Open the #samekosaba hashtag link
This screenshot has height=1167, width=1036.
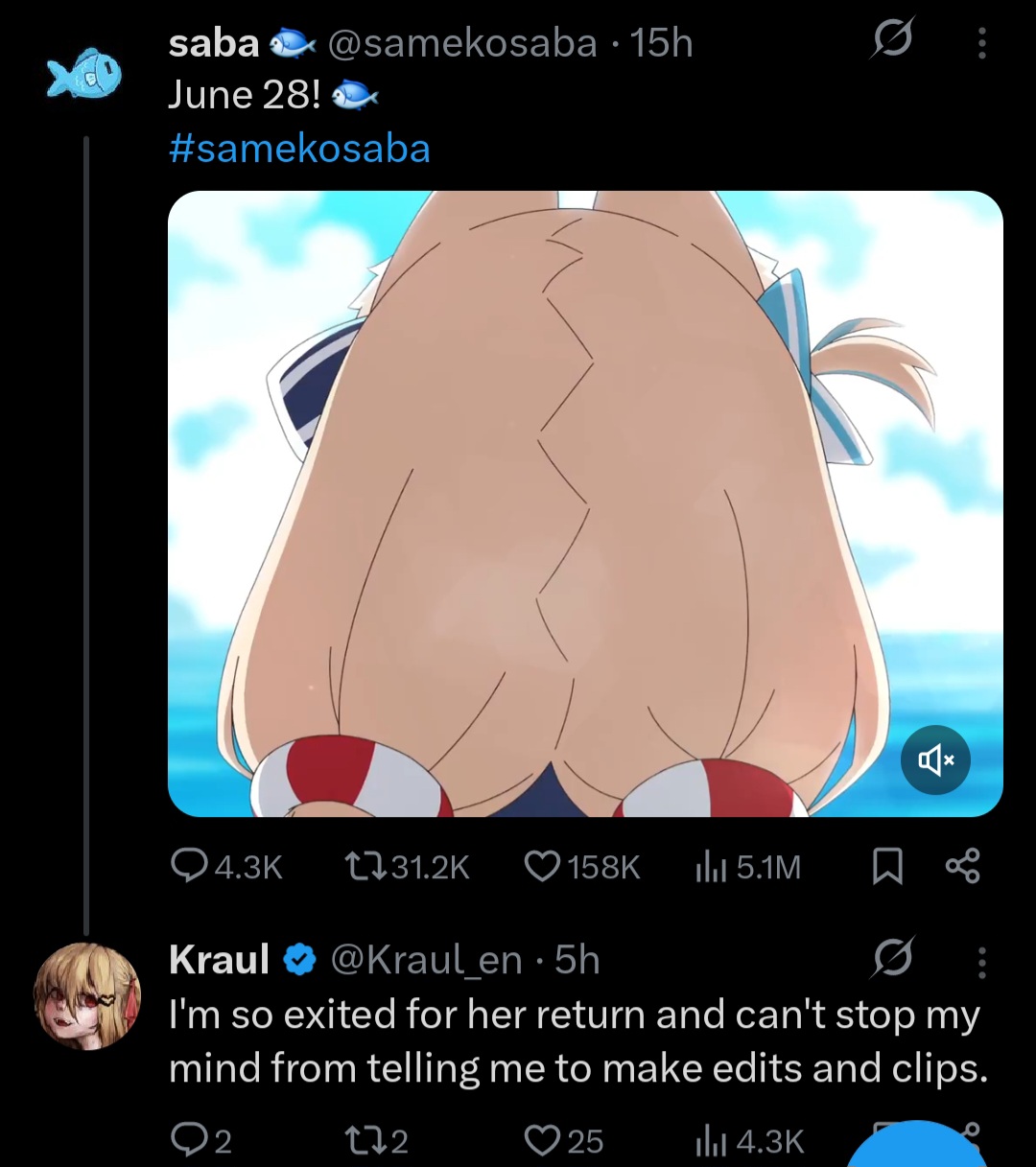[299, 149]
